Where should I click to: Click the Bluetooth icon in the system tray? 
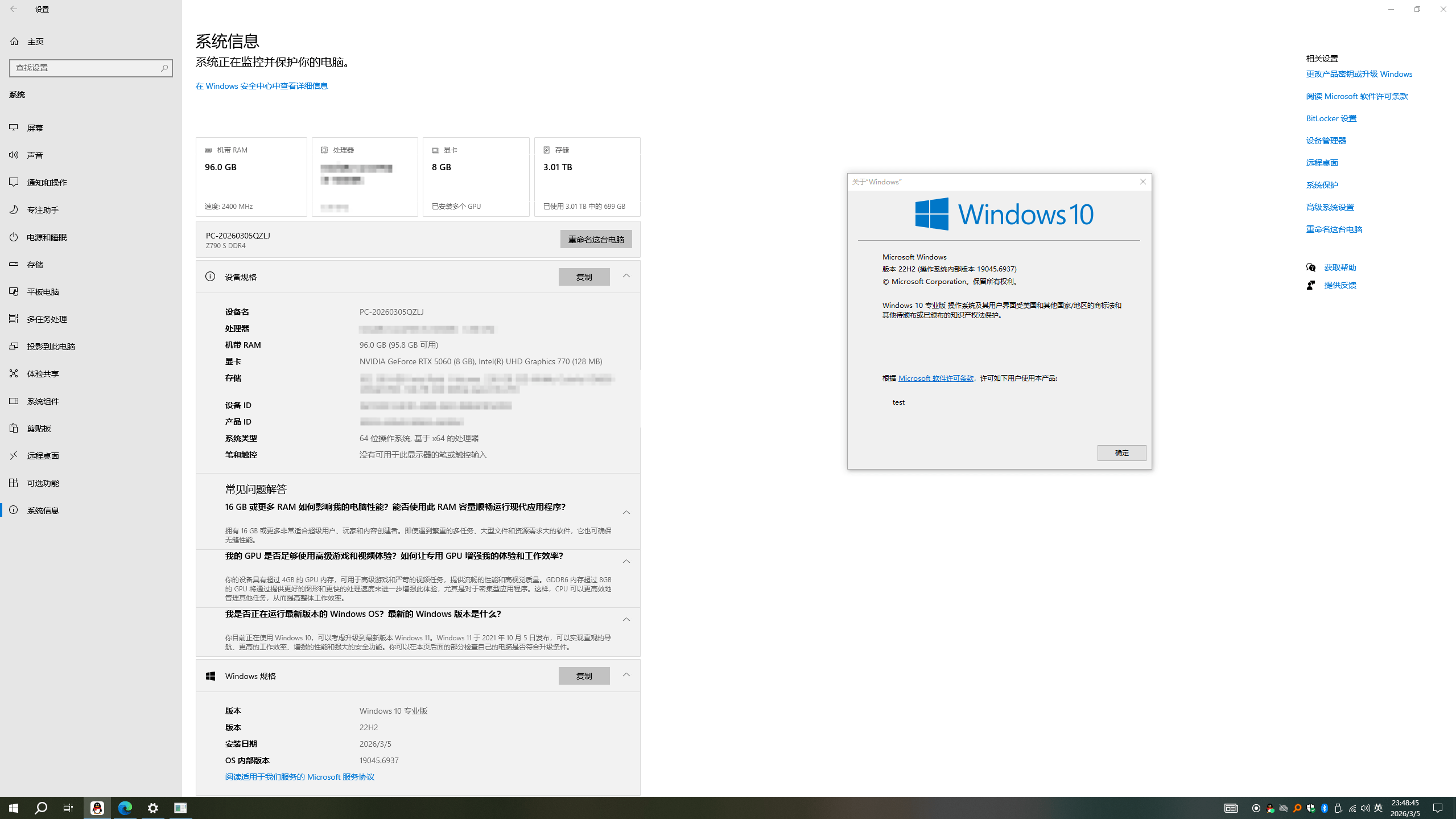click(x=1325, y=808)
